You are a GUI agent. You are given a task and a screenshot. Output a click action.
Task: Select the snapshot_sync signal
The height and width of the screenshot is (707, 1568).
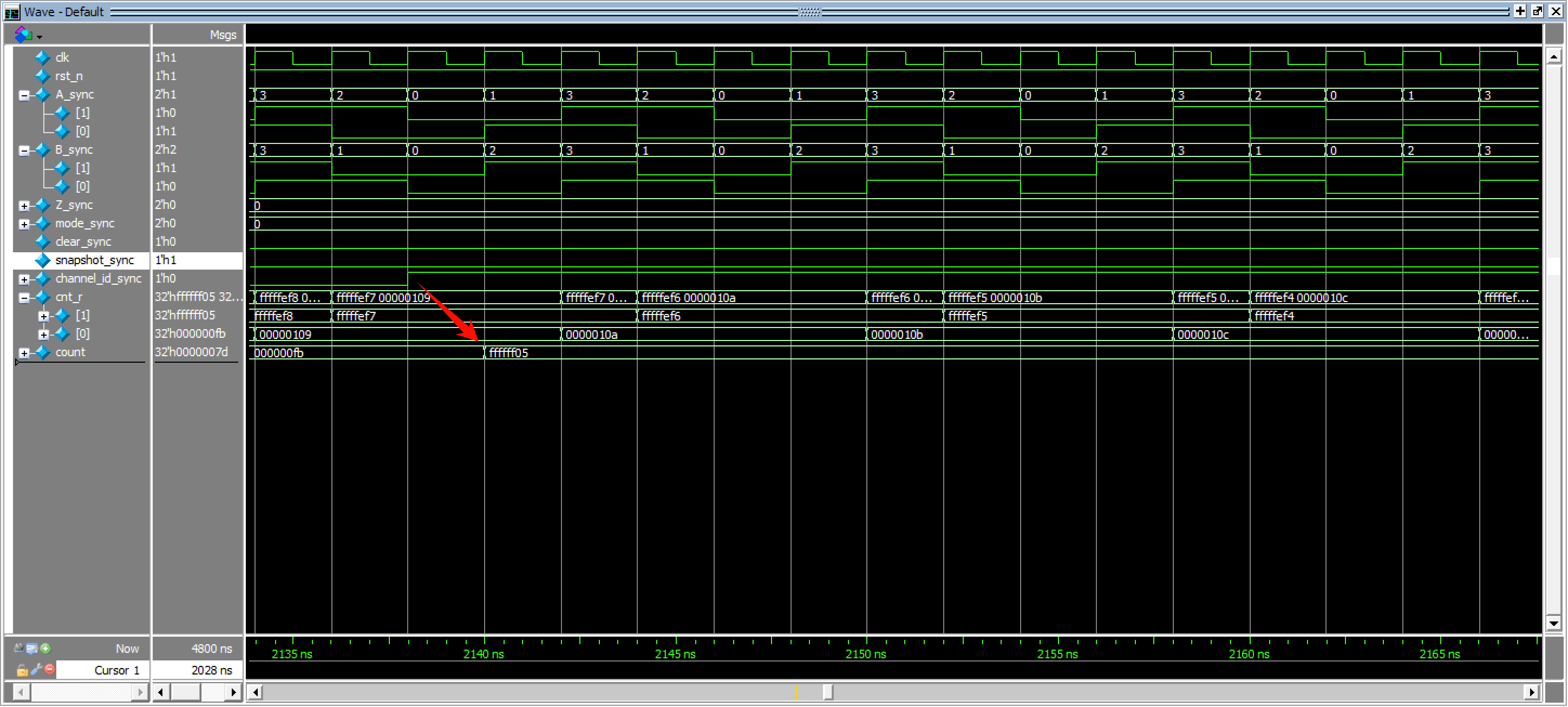pos(94,260)
